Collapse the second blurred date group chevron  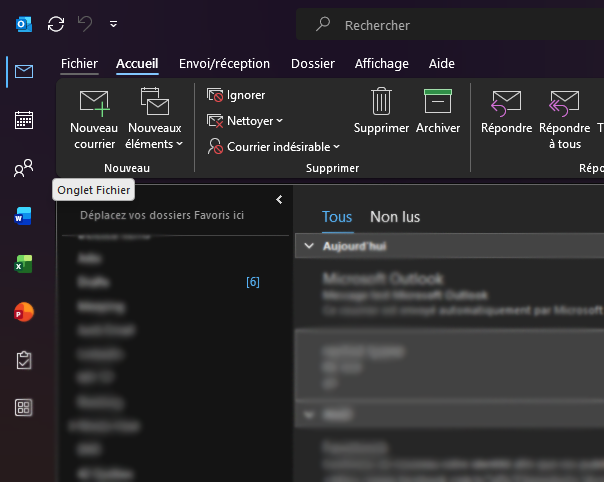pyautogui.click(x=309, y=415)
